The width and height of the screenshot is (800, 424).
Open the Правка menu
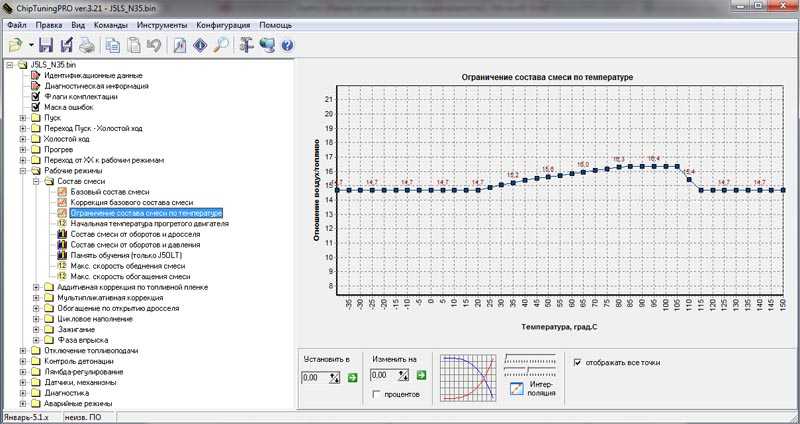49,25
